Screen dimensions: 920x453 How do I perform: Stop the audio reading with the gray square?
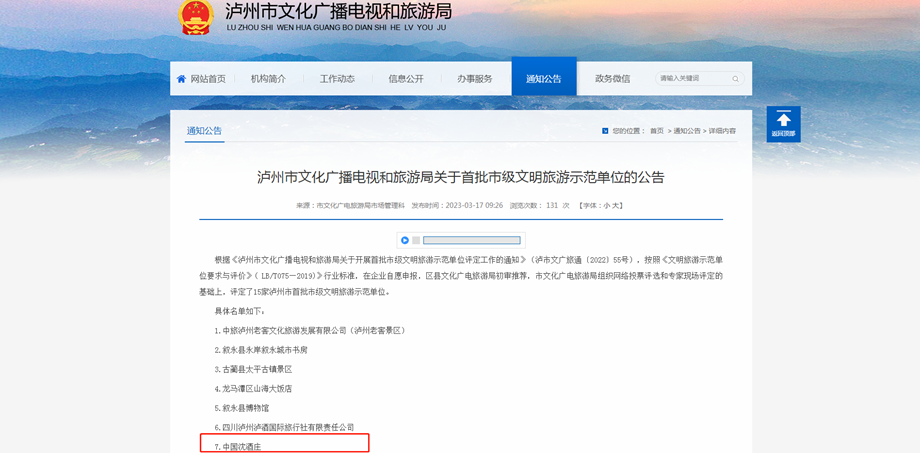[x=416, y=240]
